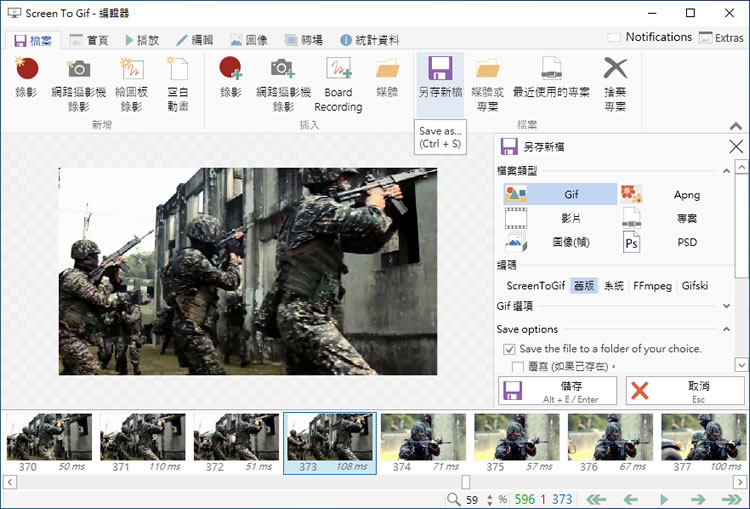Select frame 371 thumbnail
This screenshot has width=750, height=509.
click(x=143, y=443)
